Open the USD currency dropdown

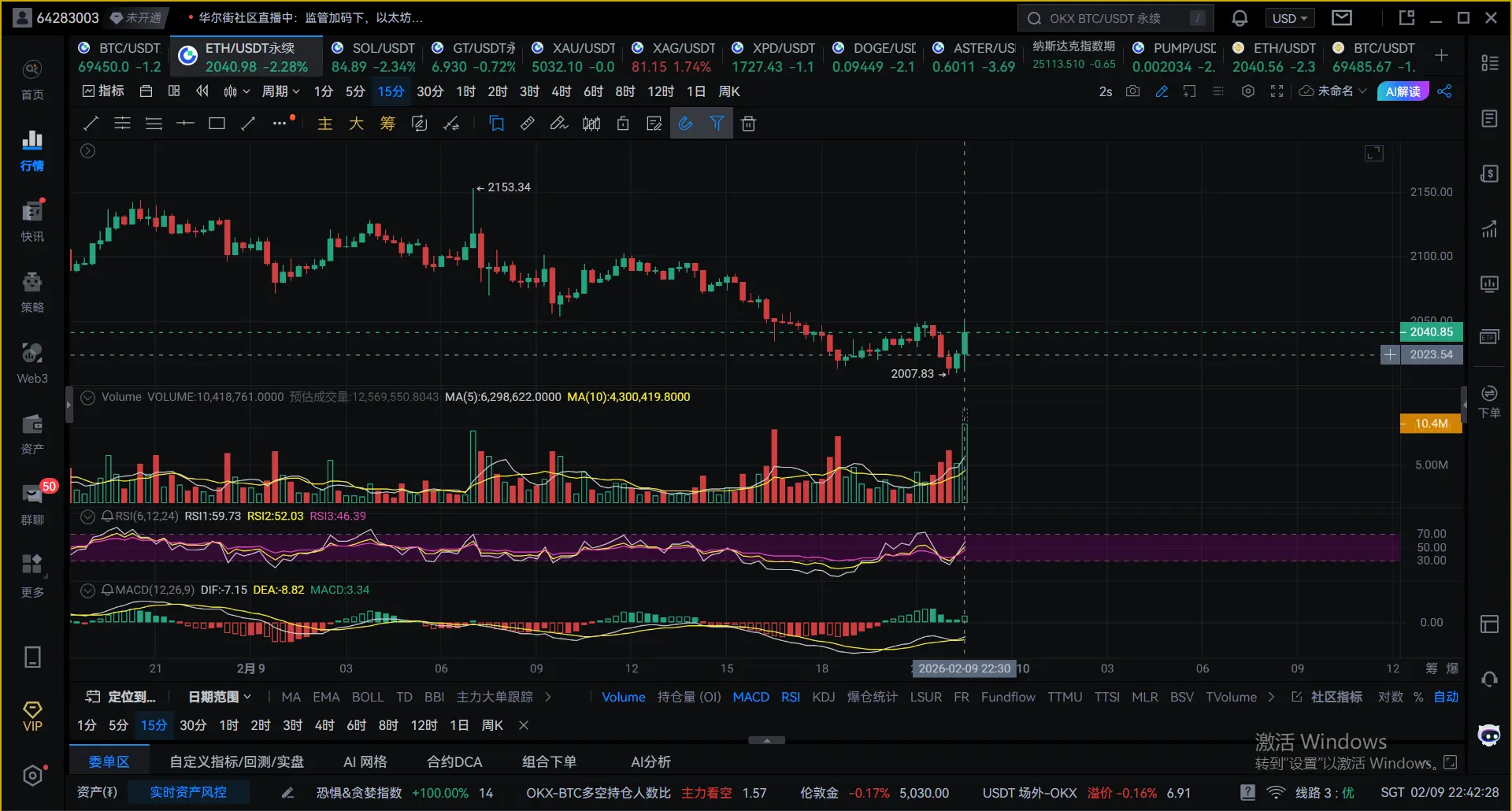pyautogui.click(x=1289, y=18)
